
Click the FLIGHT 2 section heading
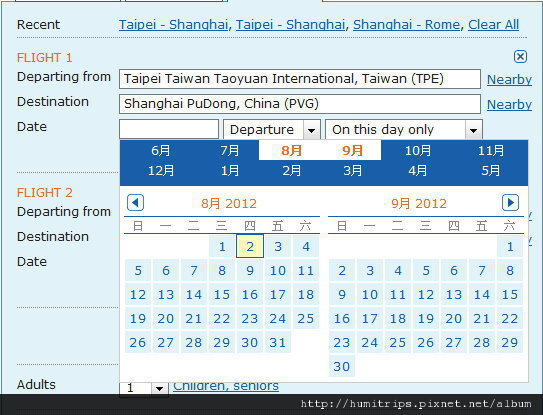[45, 192]
